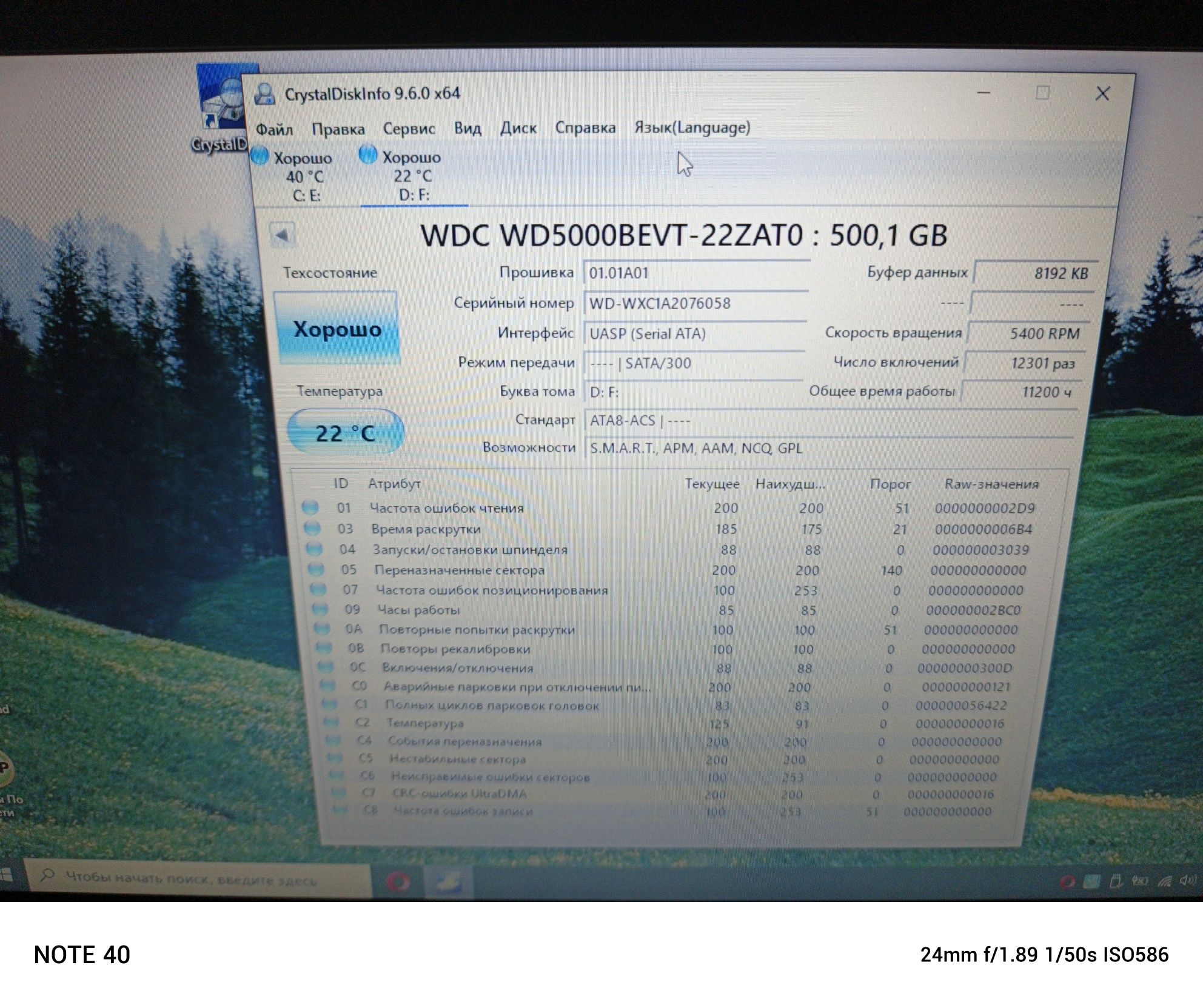The width and height of the screenshot is (1203, 1008).
Task: Click status icon of attribute C0 row
Action: tap(328, 686)
